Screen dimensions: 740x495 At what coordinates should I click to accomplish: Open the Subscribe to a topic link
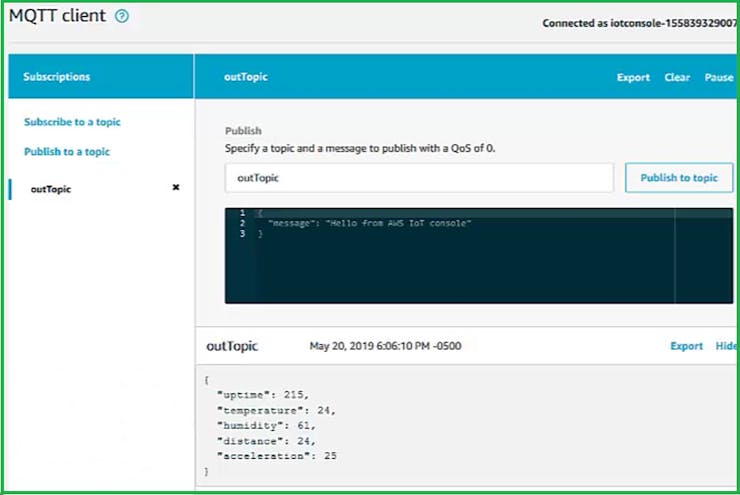pyautogui.click(x=72, y=122)
